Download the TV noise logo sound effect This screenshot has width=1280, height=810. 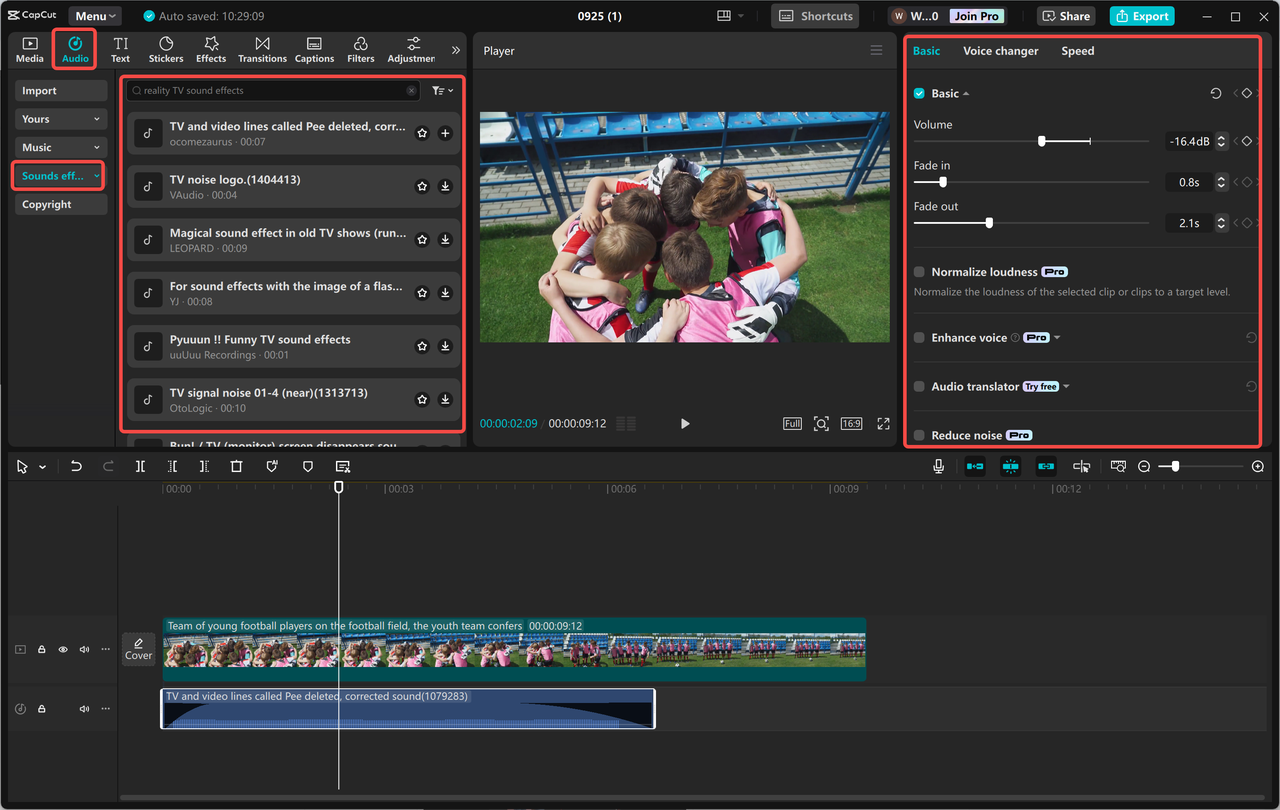click(x=445, y=186)
